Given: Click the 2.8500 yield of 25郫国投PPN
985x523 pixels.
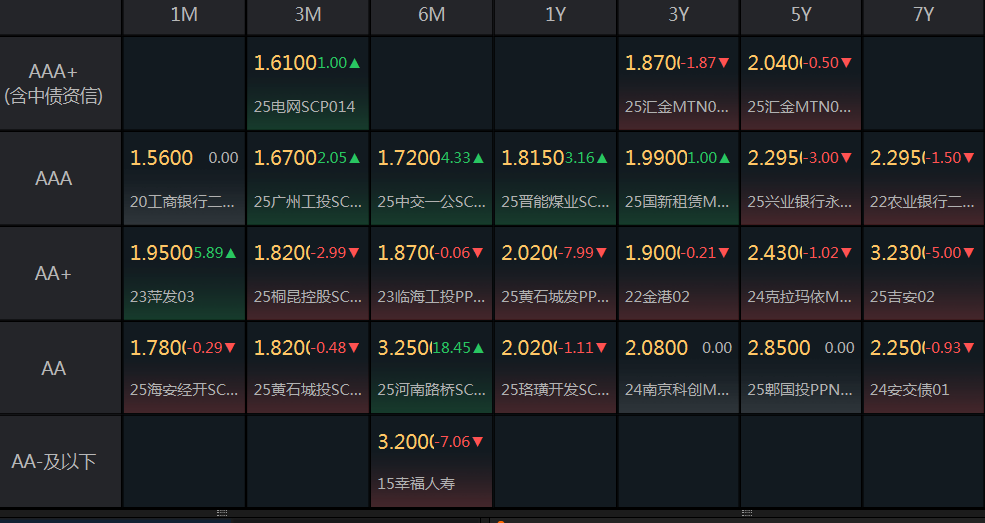Looking at the screenshot, I should tap(778, 348).
